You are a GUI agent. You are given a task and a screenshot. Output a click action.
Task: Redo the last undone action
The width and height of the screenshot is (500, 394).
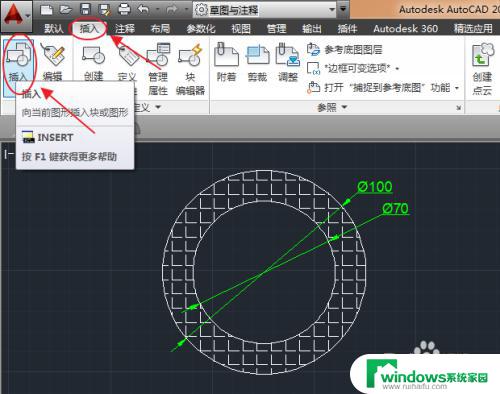coord(171,10)
